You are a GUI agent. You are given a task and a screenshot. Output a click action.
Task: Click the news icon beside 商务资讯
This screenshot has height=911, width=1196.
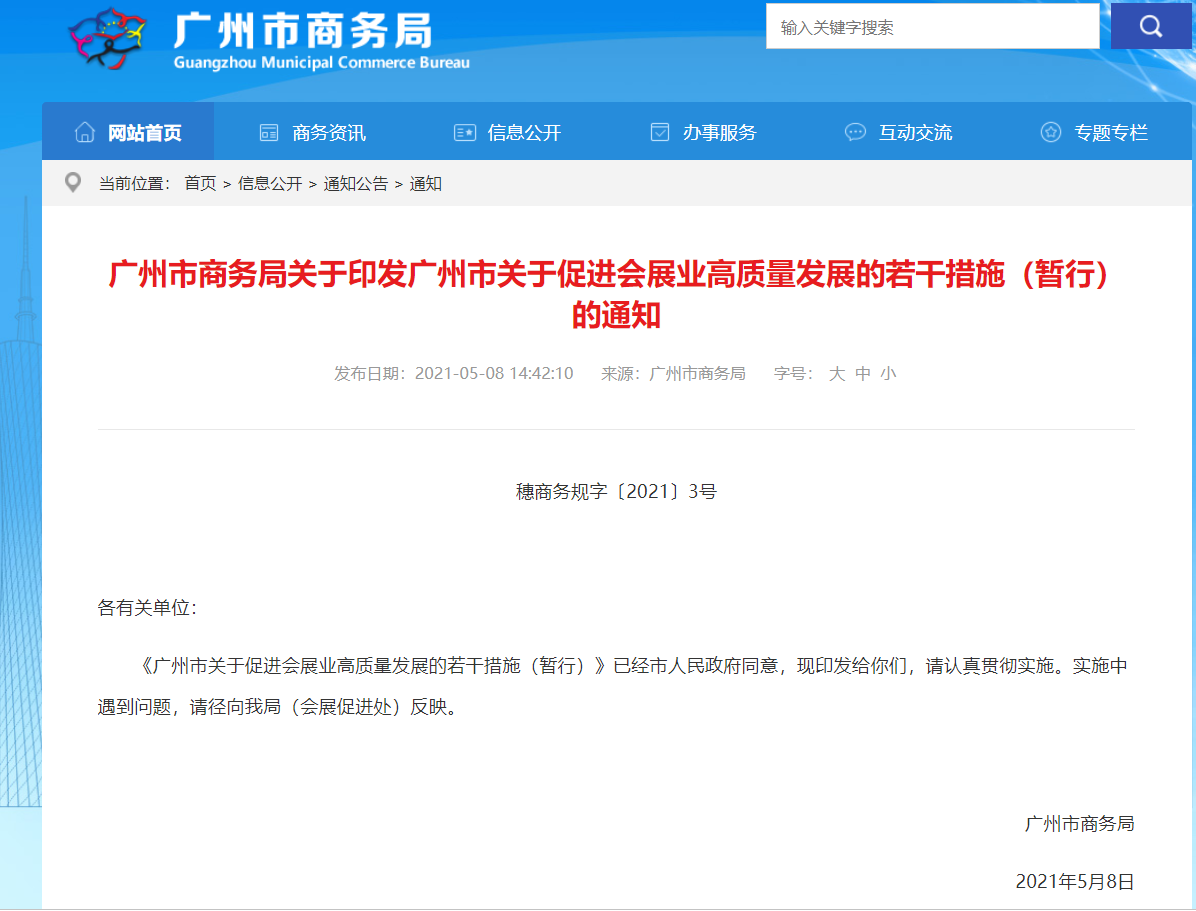point(269,133)
